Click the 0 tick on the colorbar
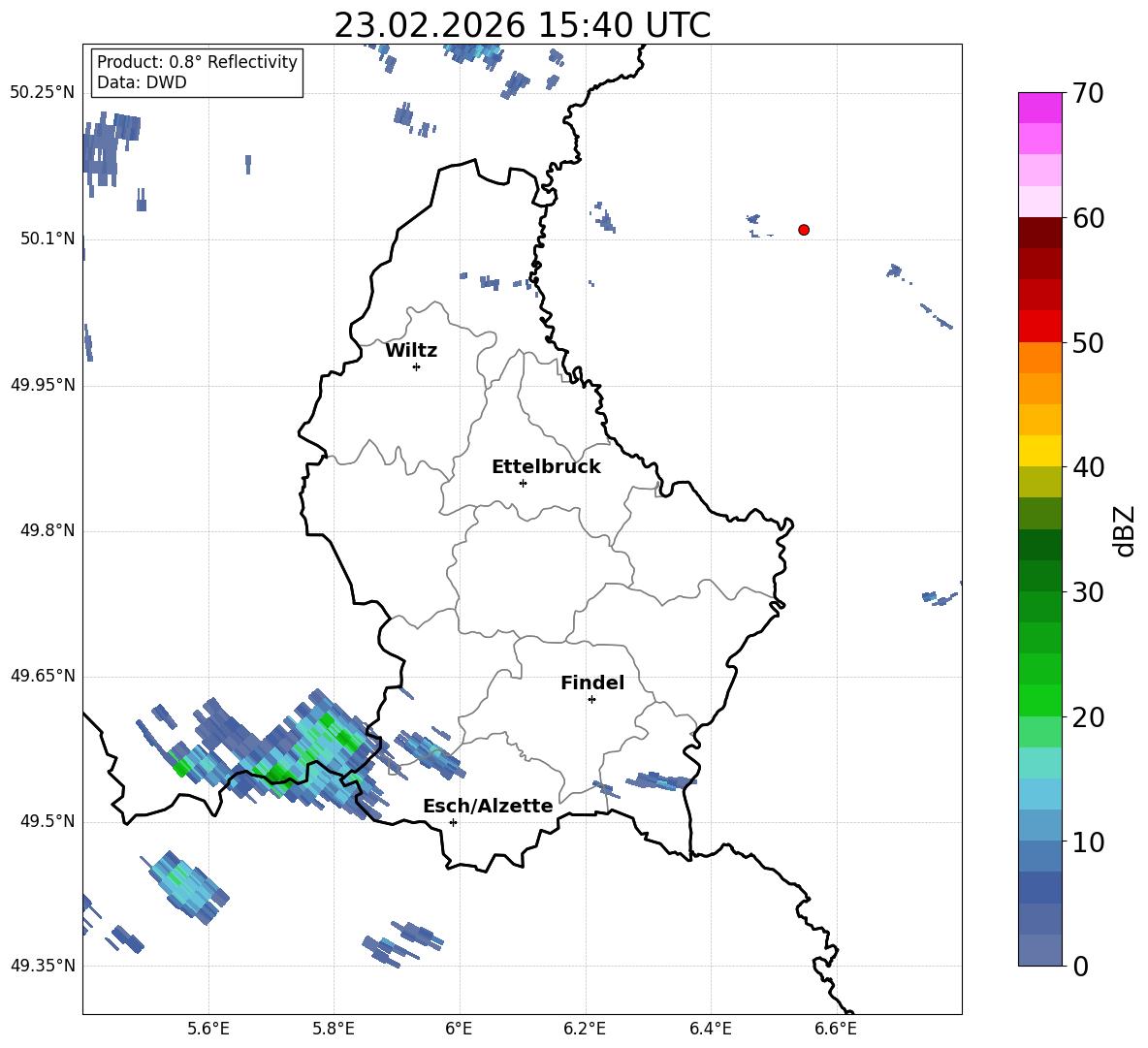This screenshot has width=1148, height=1048. 1081,966
